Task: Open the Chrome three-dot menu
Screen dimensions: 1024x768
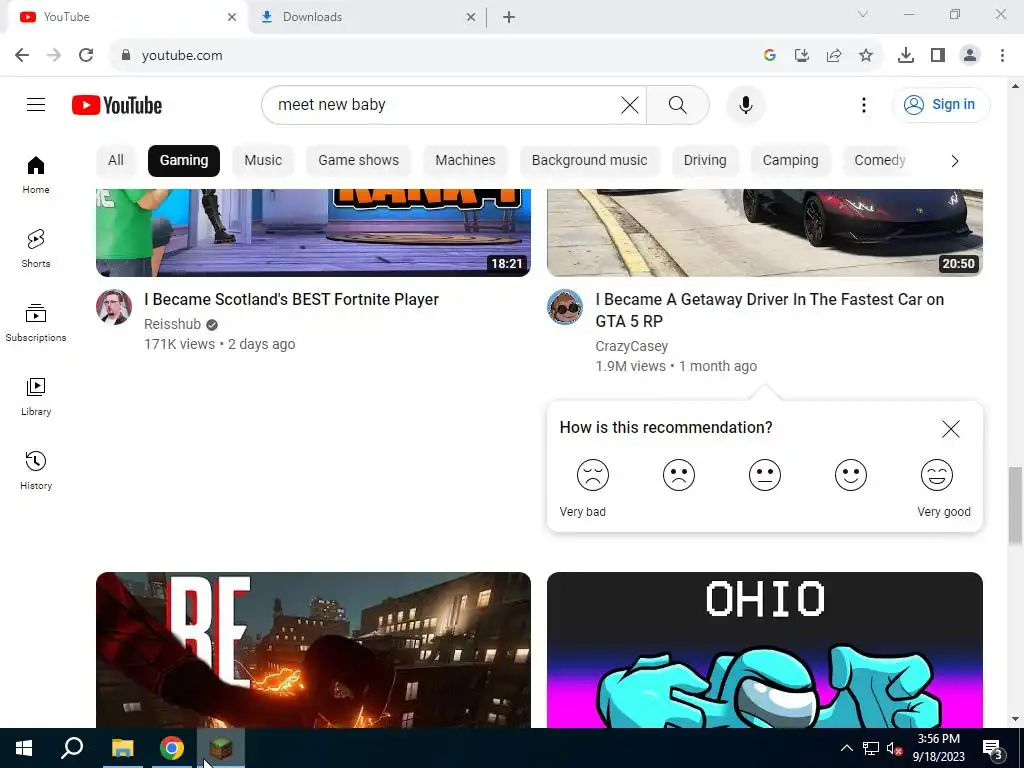Action: point(1002,56)
